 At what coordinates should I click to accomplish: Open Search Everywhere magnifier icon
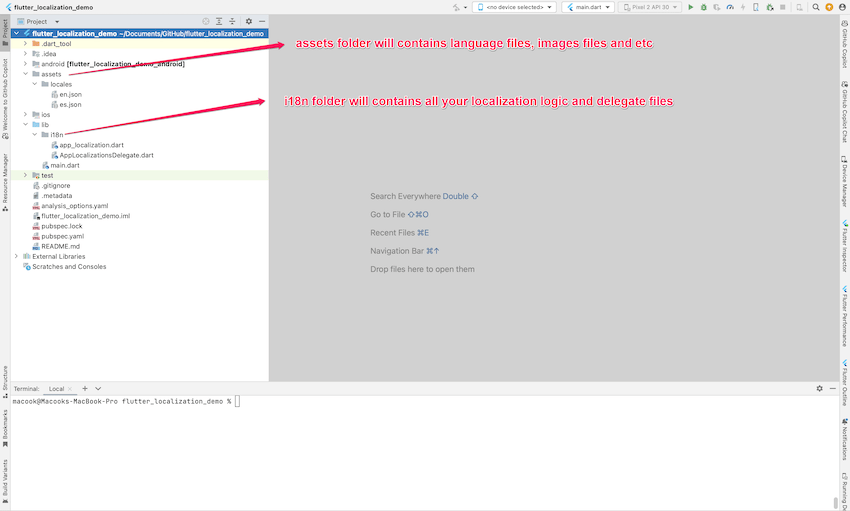[816, 7]
